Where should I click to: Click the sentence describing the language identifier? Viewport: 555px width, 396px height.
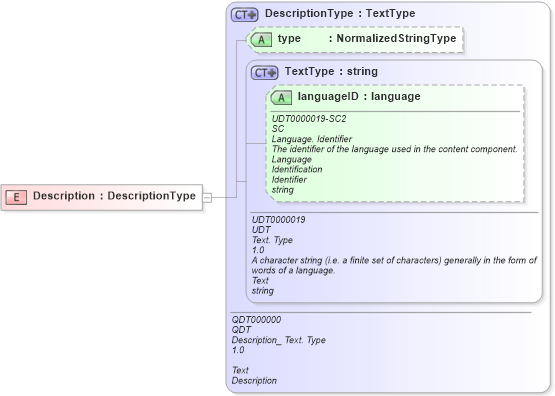(395, 149)
